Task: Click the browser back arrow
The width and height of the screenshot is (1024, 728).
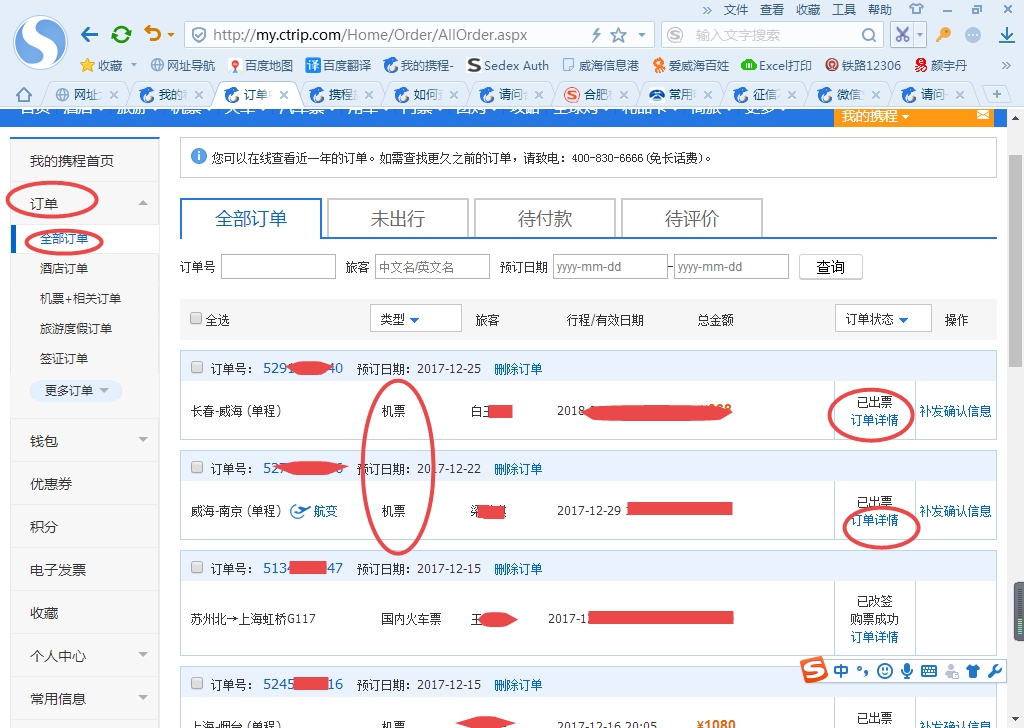Action: tap(89, 35)
